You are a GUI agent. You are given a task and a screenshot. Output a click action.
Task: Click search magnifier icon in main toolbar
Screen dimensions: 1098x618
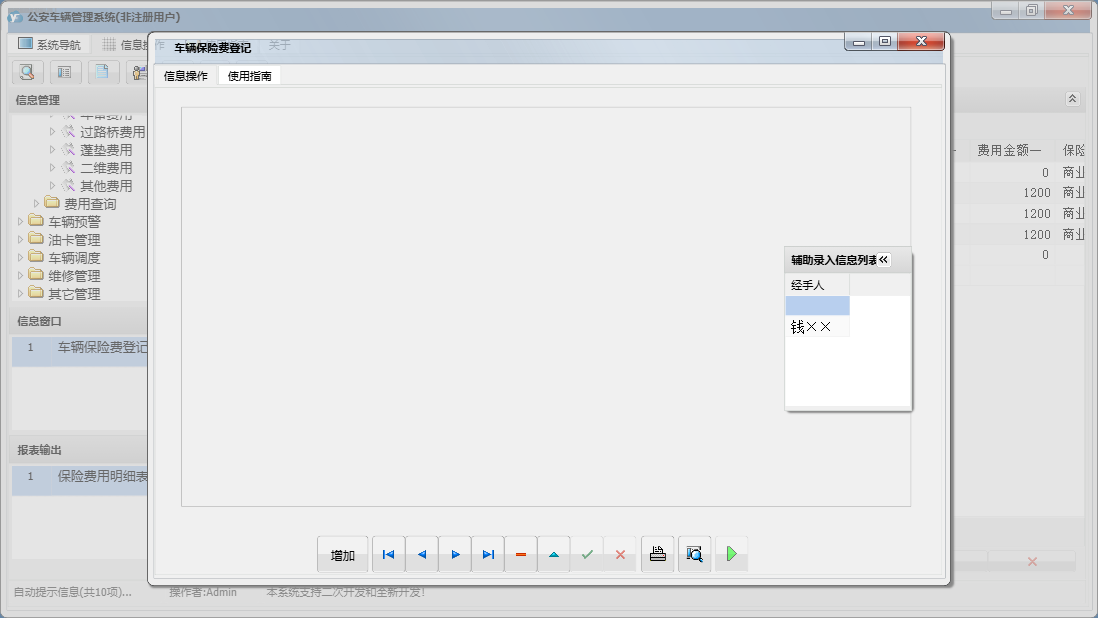(x=27, y=72)
